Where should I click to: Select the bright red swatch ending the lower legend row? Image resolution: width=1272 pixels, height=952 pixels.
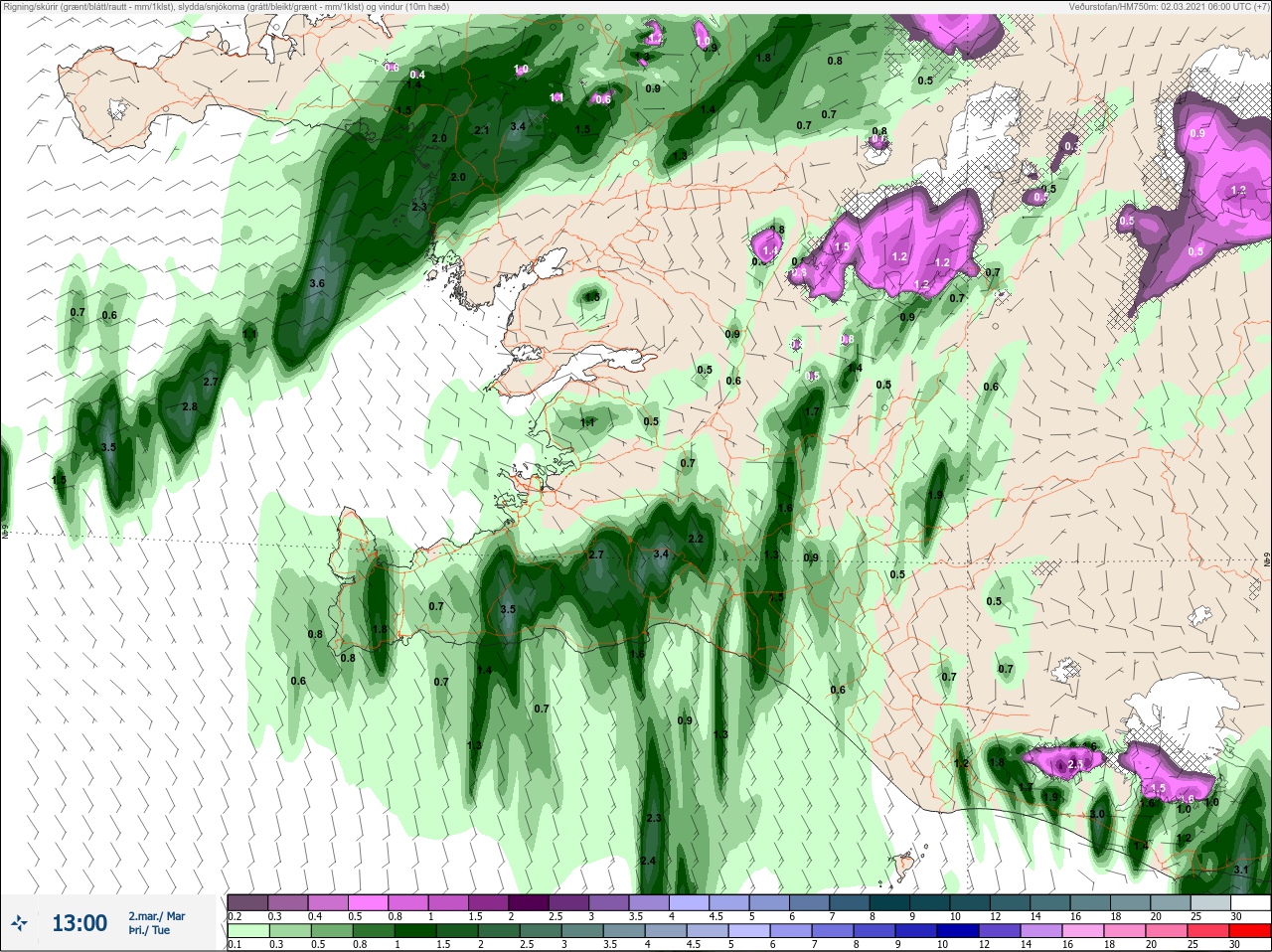pyautogui.click(x=1251, y=931)
